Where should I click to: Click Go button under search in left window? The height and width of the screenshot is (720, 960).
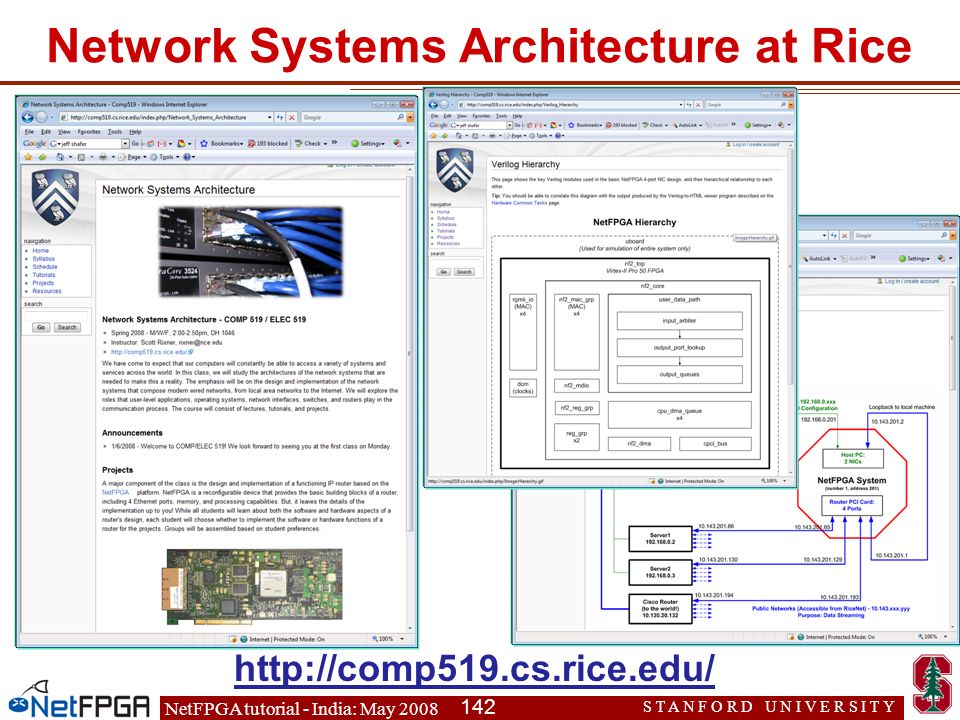click(x=41, y=328)
